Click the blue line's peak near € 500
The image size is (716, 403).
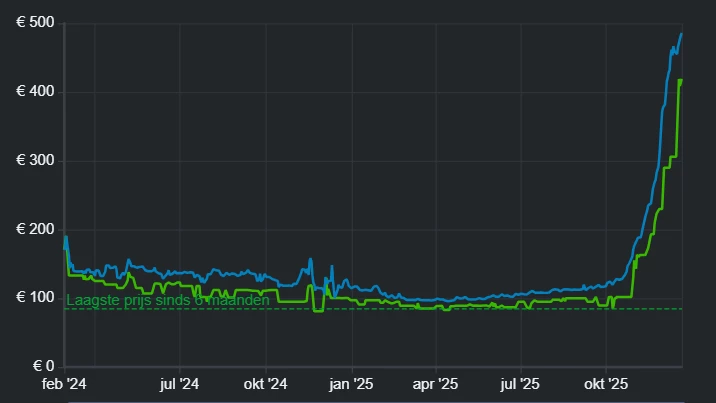coord(681,34)
